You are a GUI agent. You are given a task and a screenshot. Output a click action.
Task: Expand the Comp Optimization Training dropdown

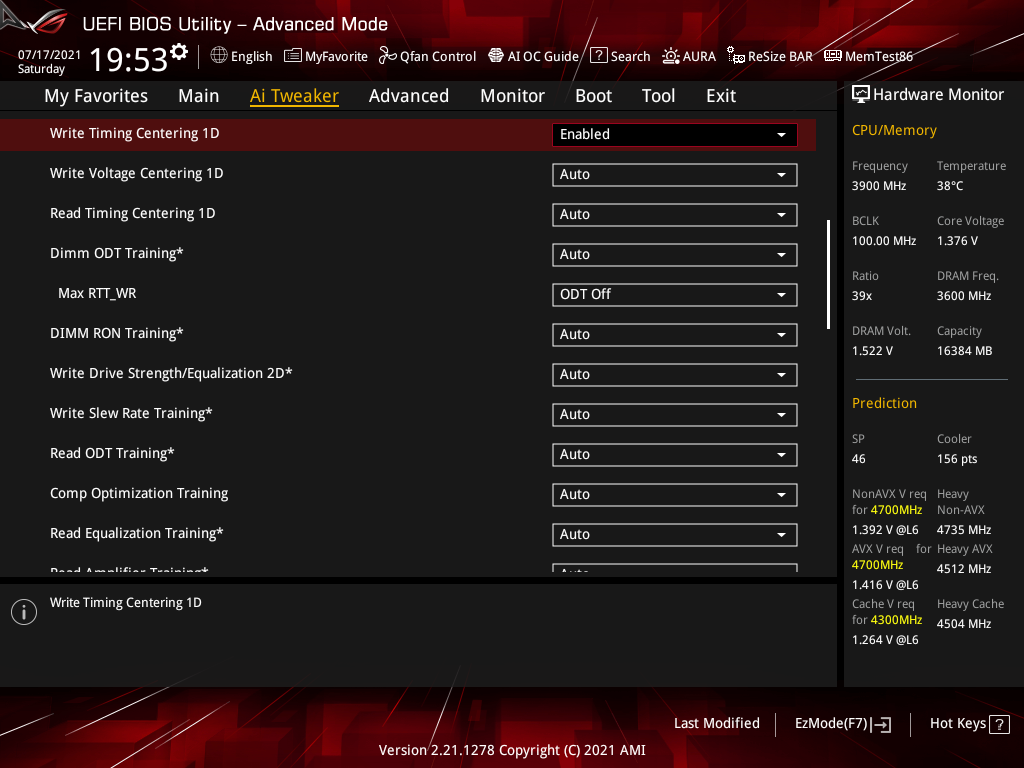tap(675, 494)
